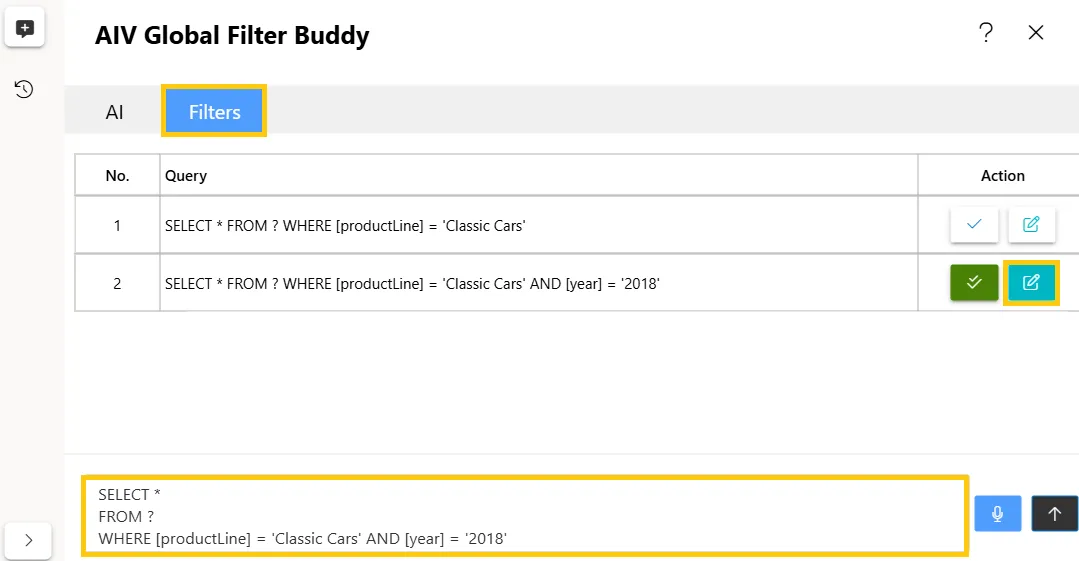Send the query with the arrow button

point(1054,514)
